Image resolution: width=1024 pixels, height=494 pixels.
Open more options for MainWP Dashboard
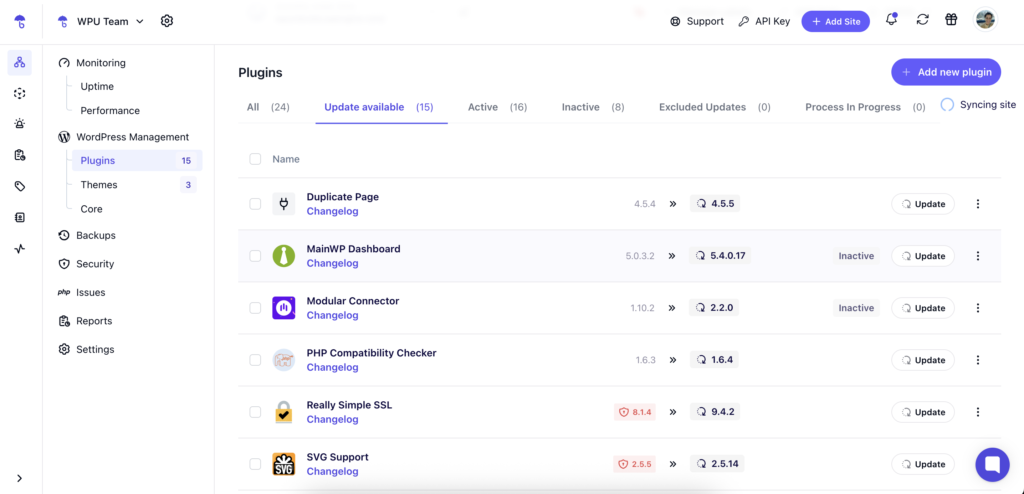click(978, 256)
